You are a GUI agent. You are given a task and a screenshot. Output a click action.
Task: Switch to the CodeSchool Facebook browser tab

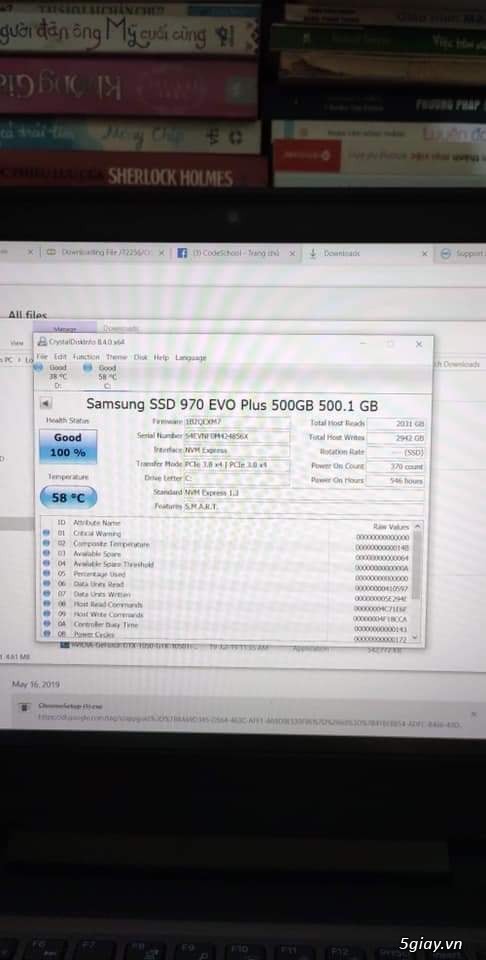tap(235, 253)
